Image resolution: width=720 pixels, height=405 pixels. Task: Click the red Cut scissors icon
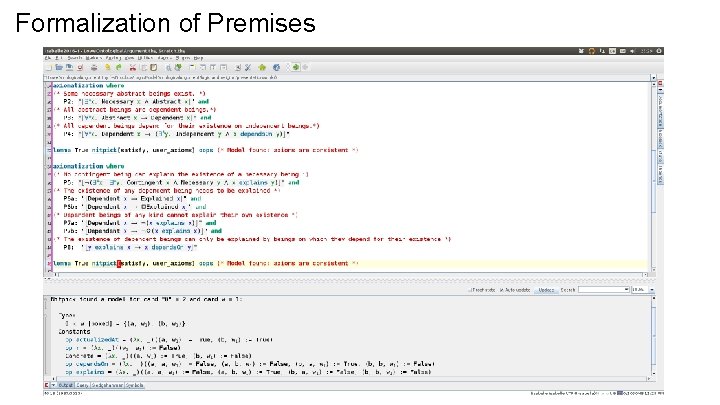pyautogui.click(x=133, y=68)
